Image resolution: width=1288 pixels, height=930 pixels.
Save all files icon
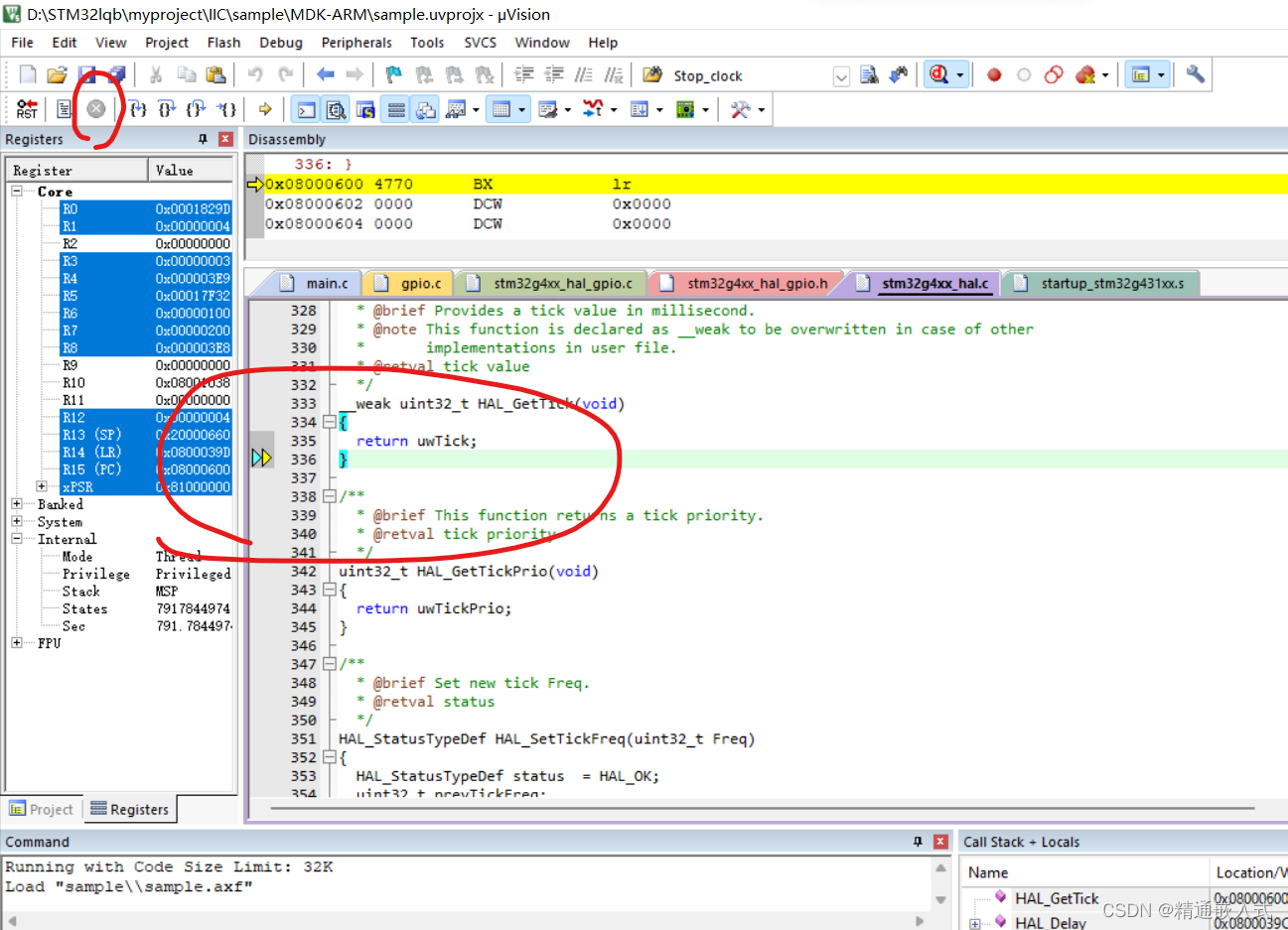click(117, 74)
